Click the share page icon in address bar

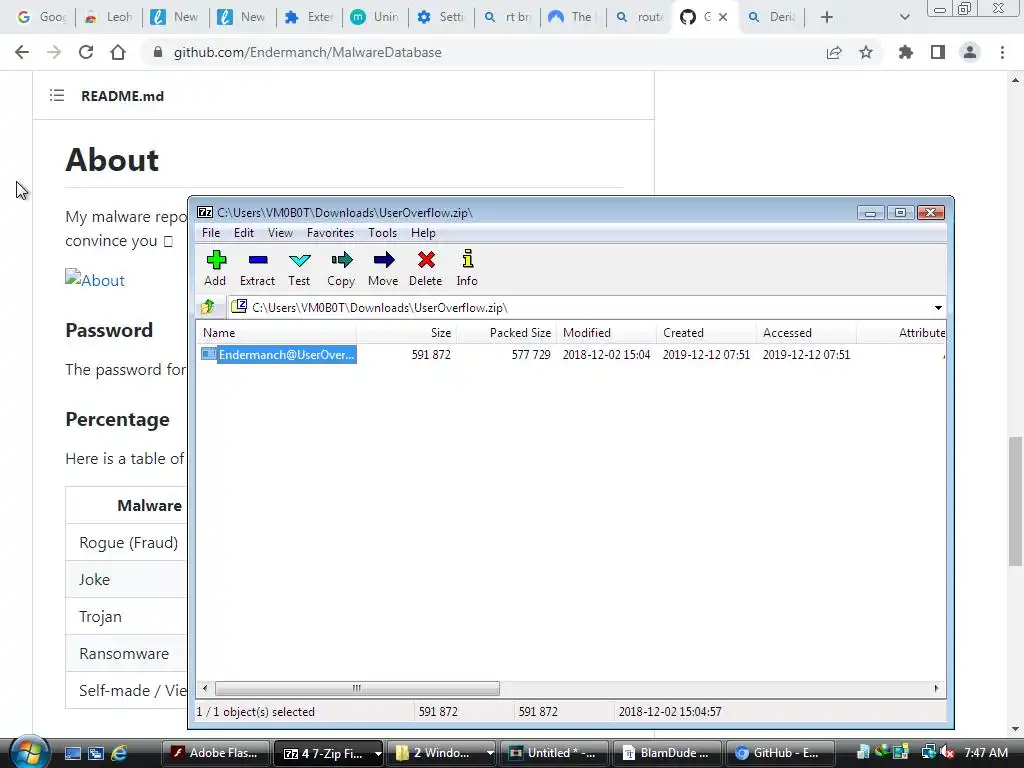click(x=834, y=52)
